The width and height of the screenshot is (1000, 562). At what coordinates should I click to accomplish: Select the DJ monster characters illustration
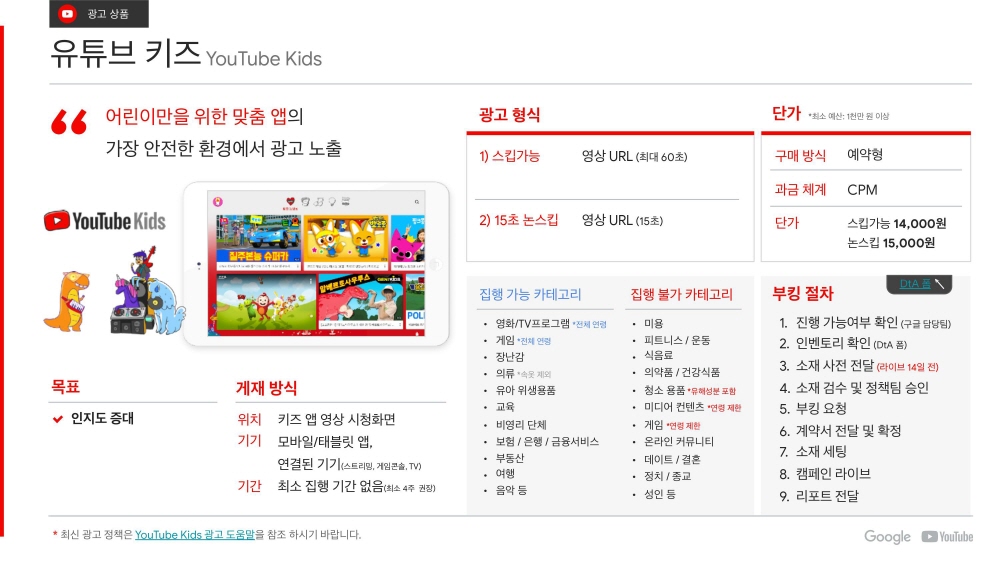146,291
